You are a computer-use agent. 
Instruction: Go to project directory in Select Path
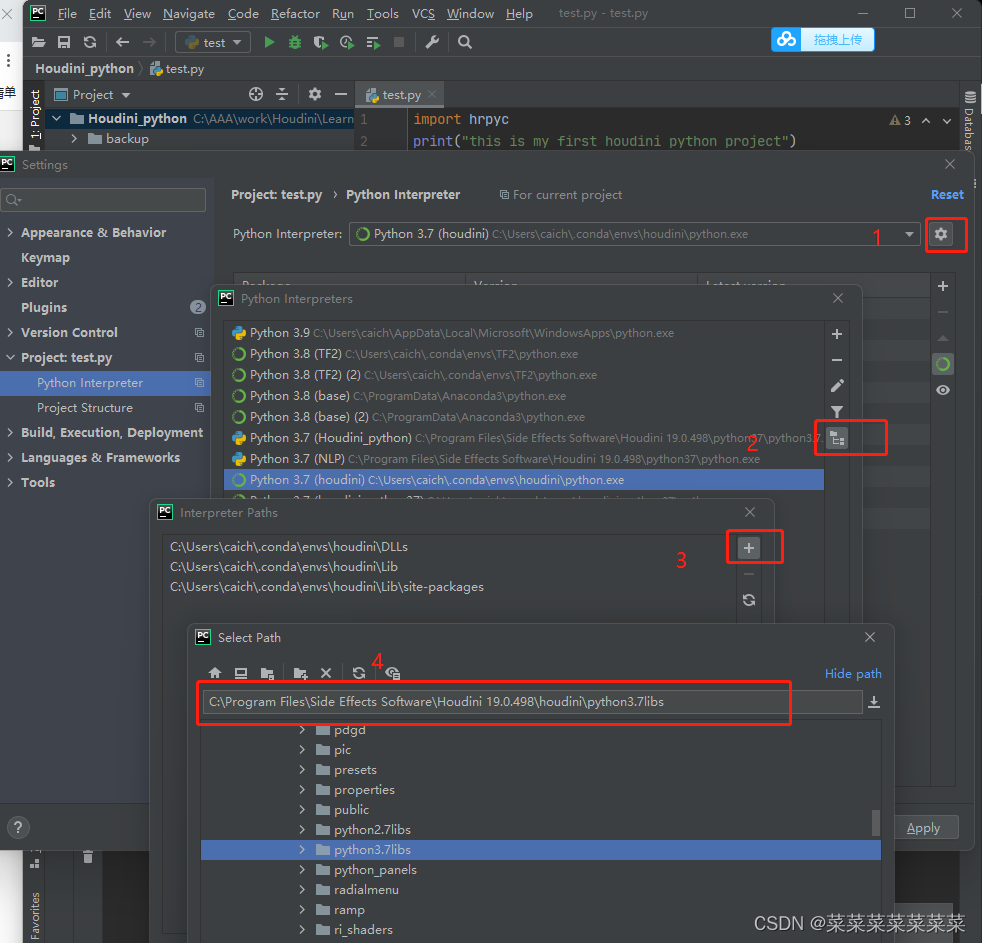(267, 673)
